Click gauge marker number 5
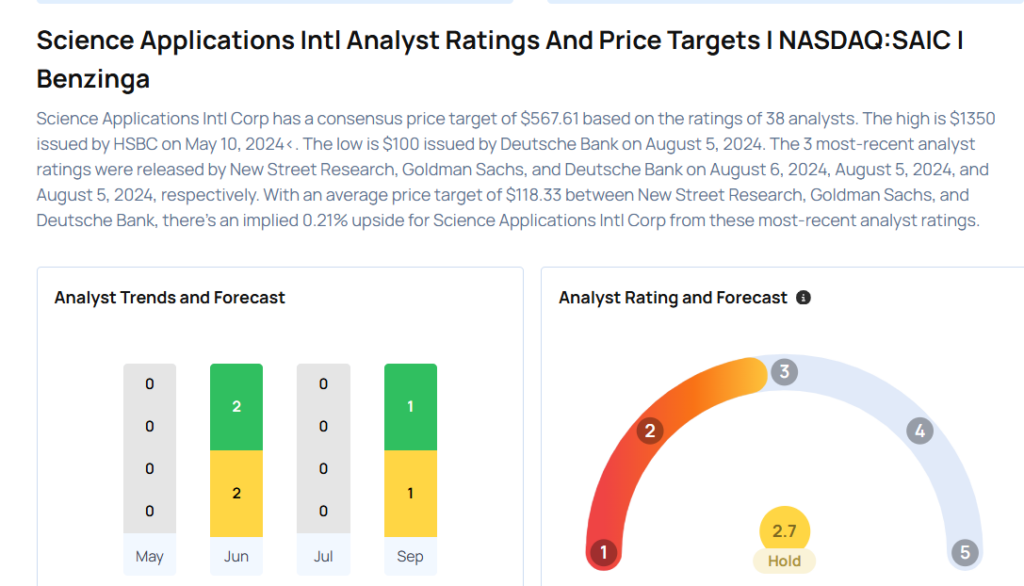The width and height of the screenshot is (1024, 586). pos(965,552)
